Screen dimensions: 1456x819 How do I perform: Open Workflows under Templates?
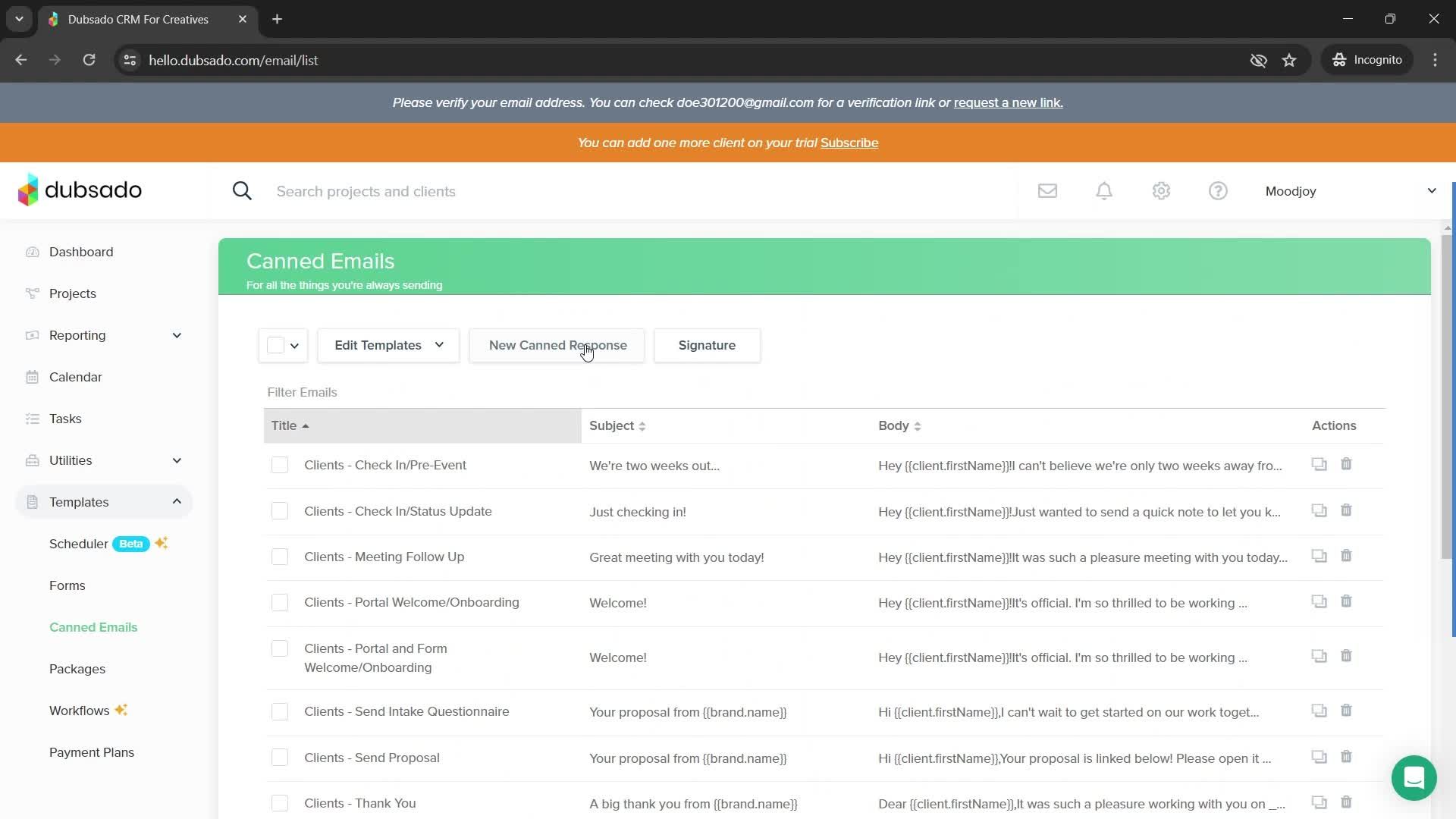(x=88, y=711)
